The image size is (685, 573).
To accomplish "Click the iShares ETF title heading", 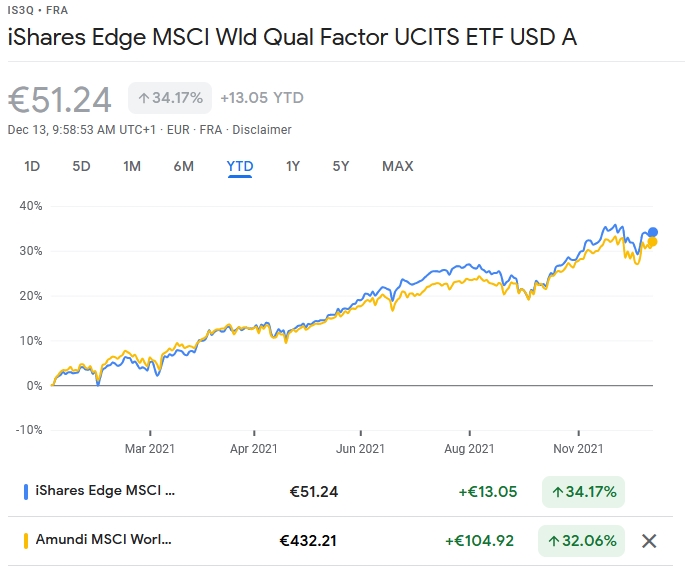I will (x=292, y=38).
